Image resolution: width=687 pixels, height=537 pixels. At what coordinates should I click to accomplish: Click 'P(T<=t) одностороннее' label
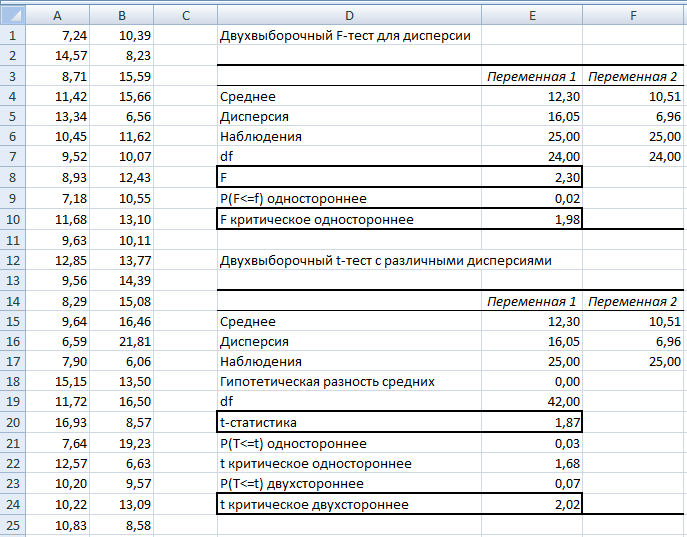[x=293, y=443]
